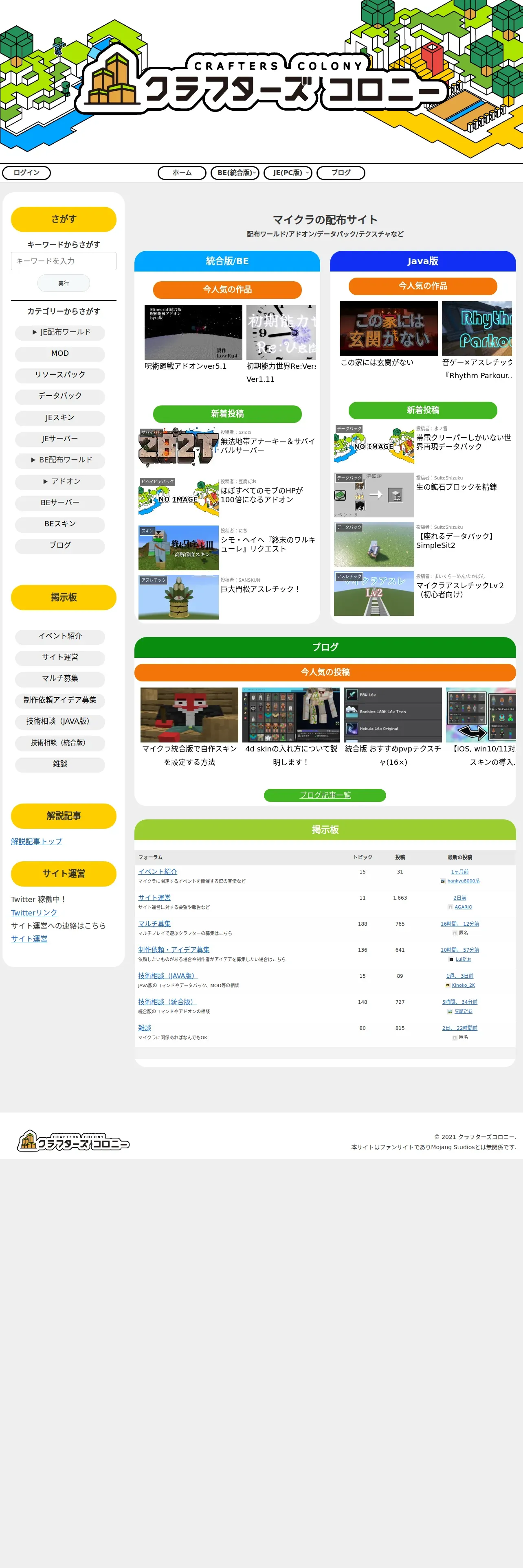Open 4d skinの入れ方 blog thumbnail
Viewport: 523px width, 1568px height.
coord(291,715)
